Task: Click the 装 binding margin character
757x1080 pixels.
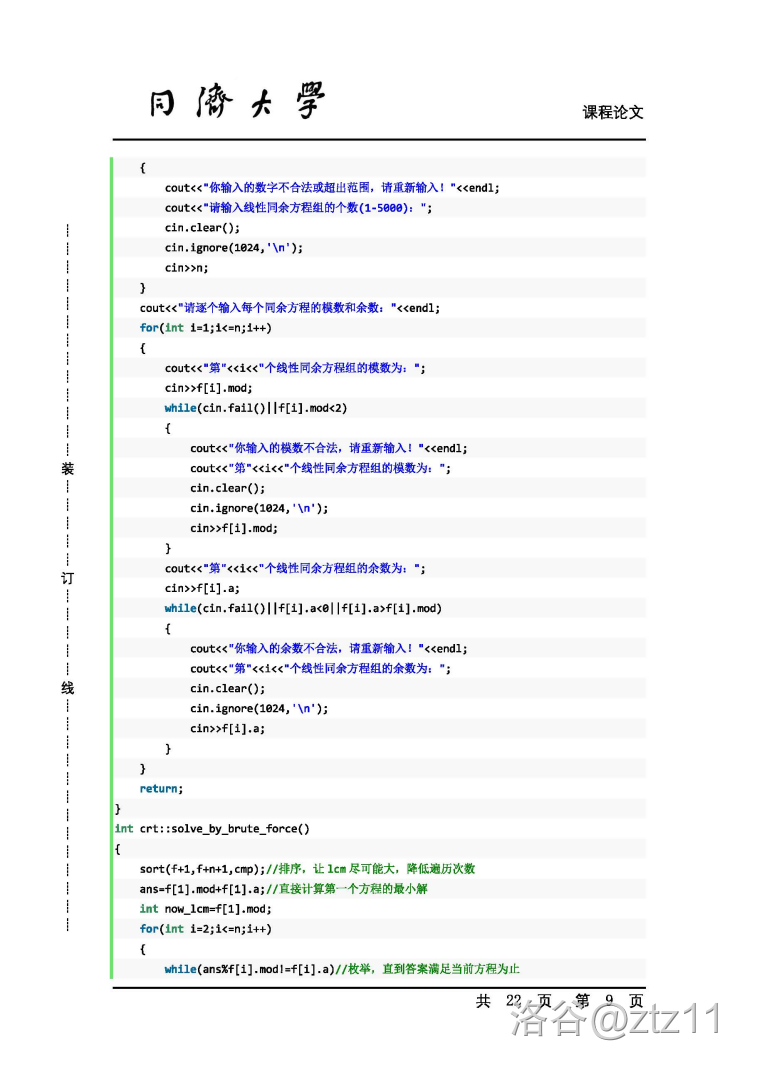Action: 67,468
